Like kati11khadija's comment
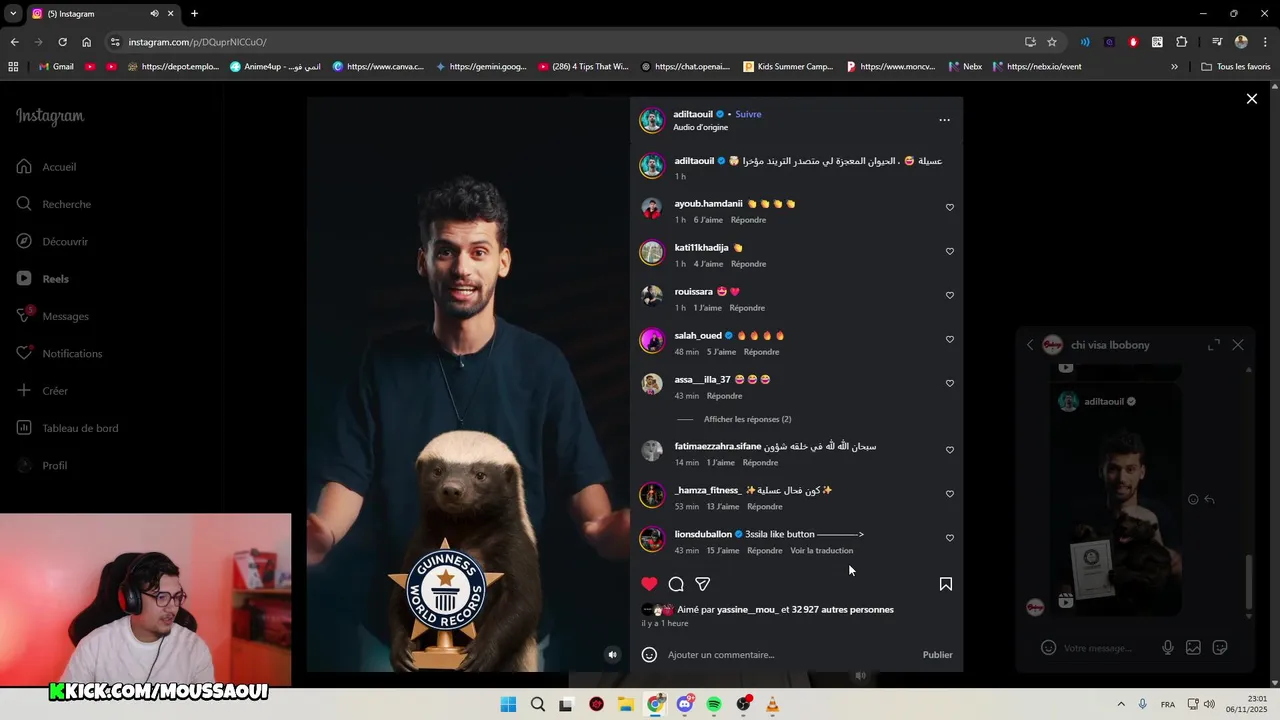 pyautogui.click(x=950, y=252)
